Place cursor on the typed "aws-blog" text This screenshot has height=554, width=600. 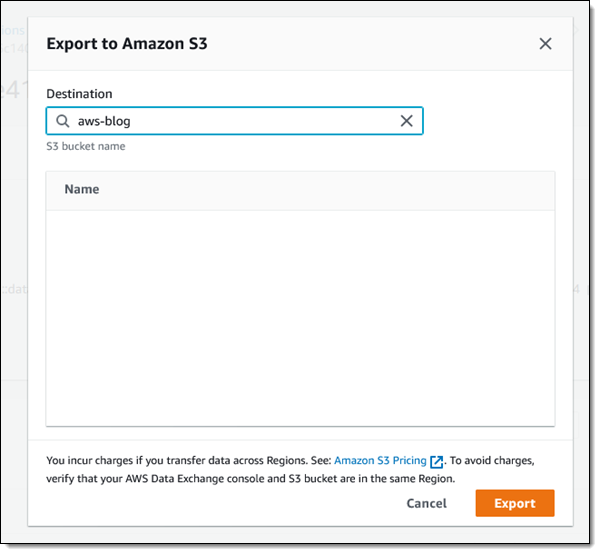104,121
